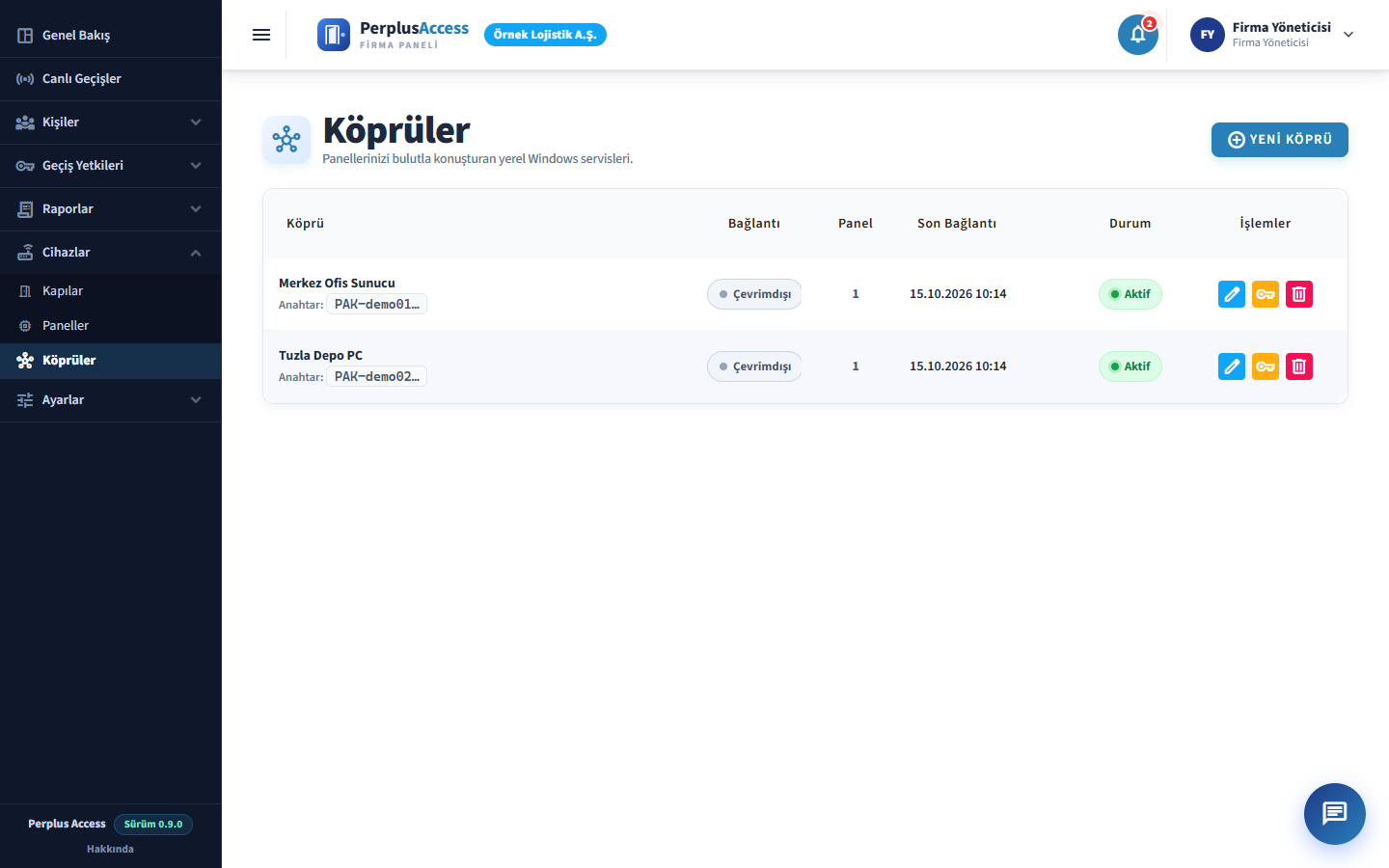Delete the Tuzla Depo PC bridge
Viewport: 1389px width, 868px height.
point(1299,366)
